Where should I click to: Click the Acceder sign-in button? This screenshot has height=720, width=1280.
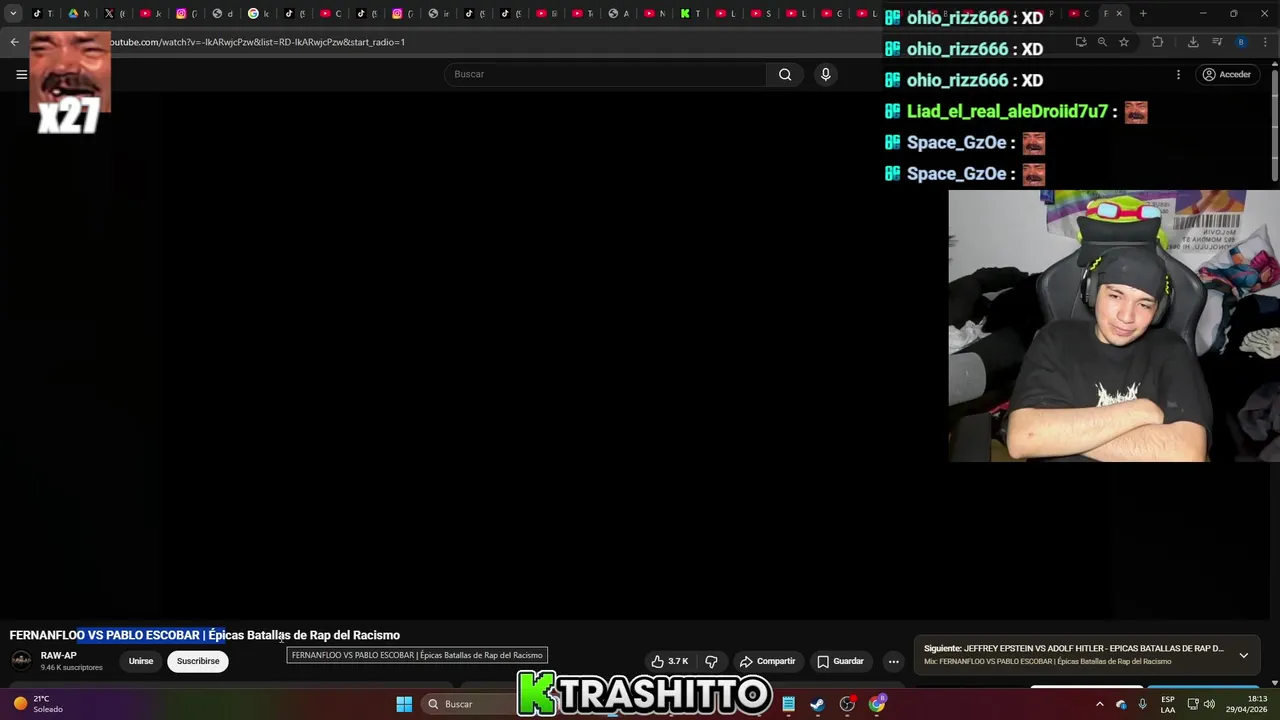tap(1227, 74)
